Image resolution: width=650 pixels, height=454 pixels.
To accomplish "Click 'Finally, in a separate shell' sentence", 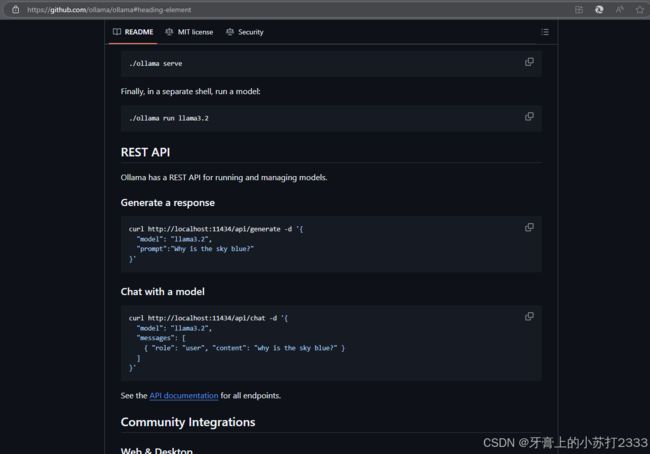I will pyautogui.click(x=190, y=91).
